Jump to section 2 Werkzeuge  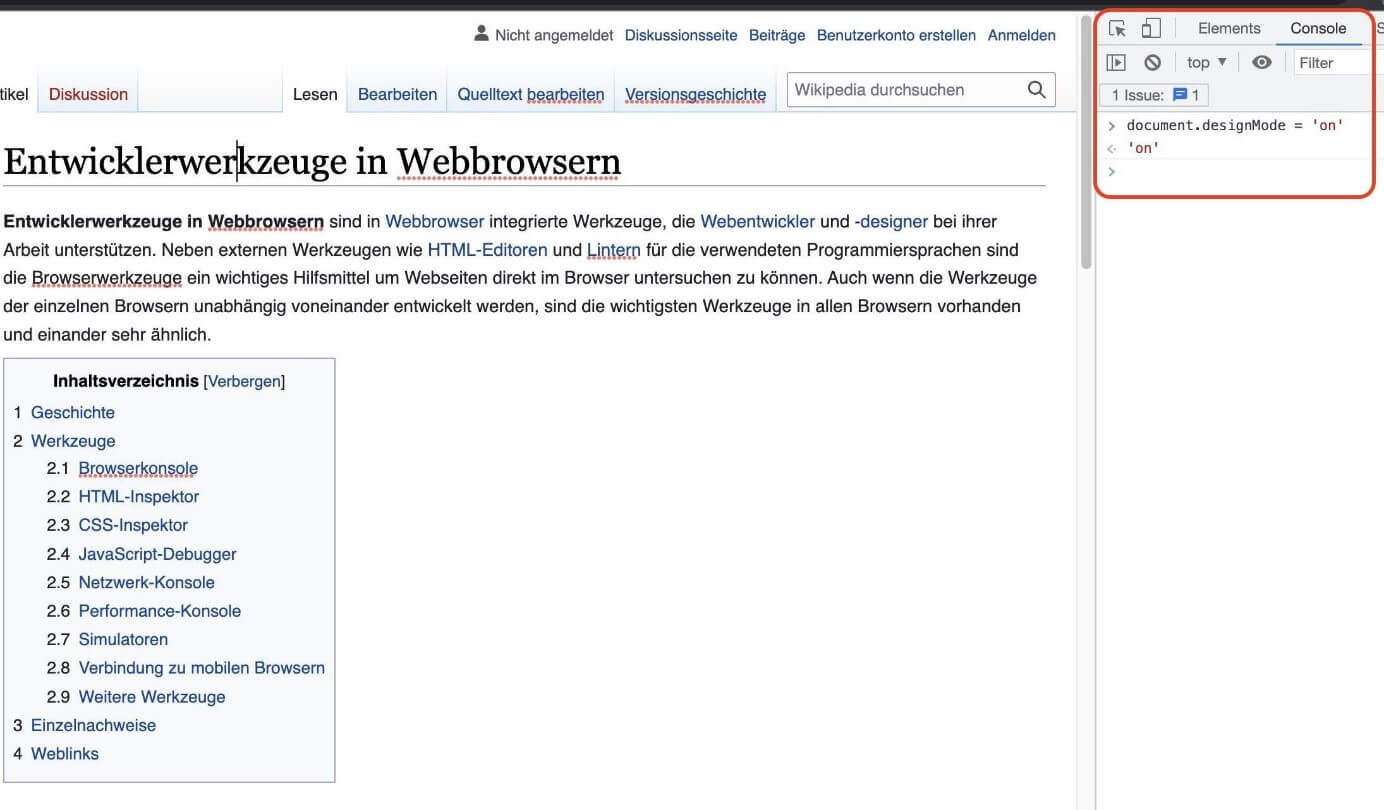click(x=73, y=441)
